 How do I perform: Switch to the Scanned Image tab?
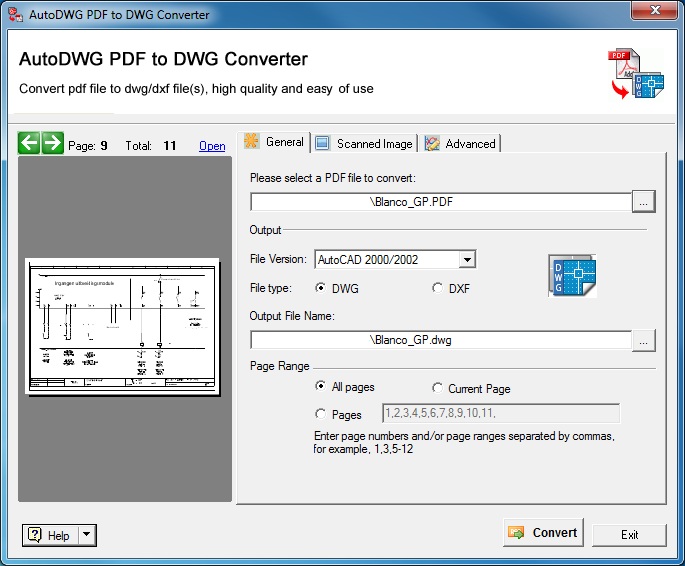tap(364, 144)
